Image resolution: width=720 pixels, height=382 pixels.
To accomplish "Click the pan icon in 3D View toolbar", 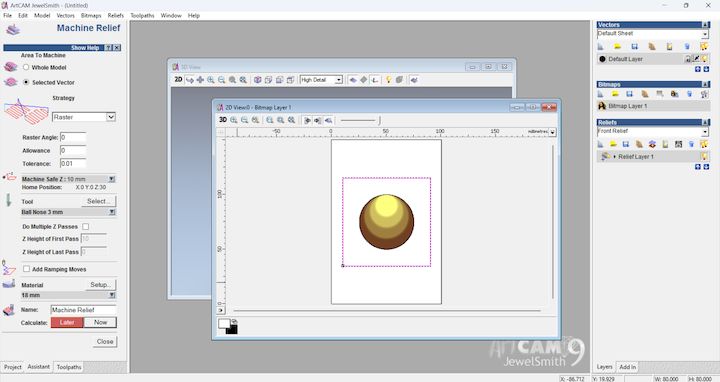I will 200,79.
